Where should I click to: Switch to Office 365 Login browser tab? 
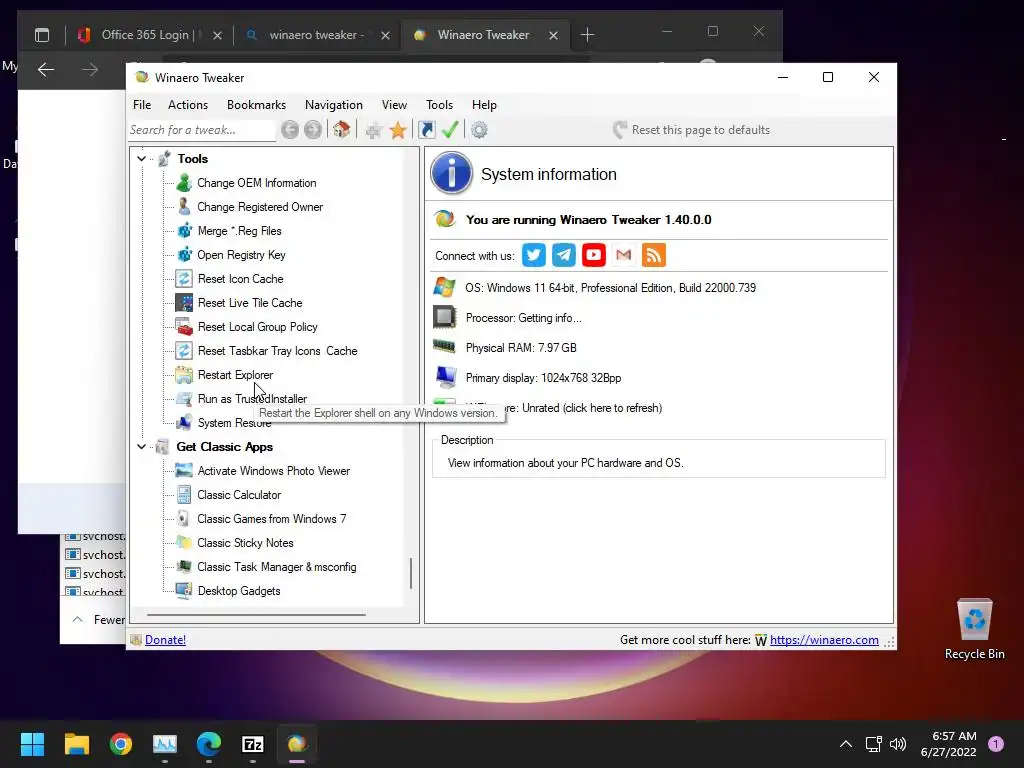[147, 35]
